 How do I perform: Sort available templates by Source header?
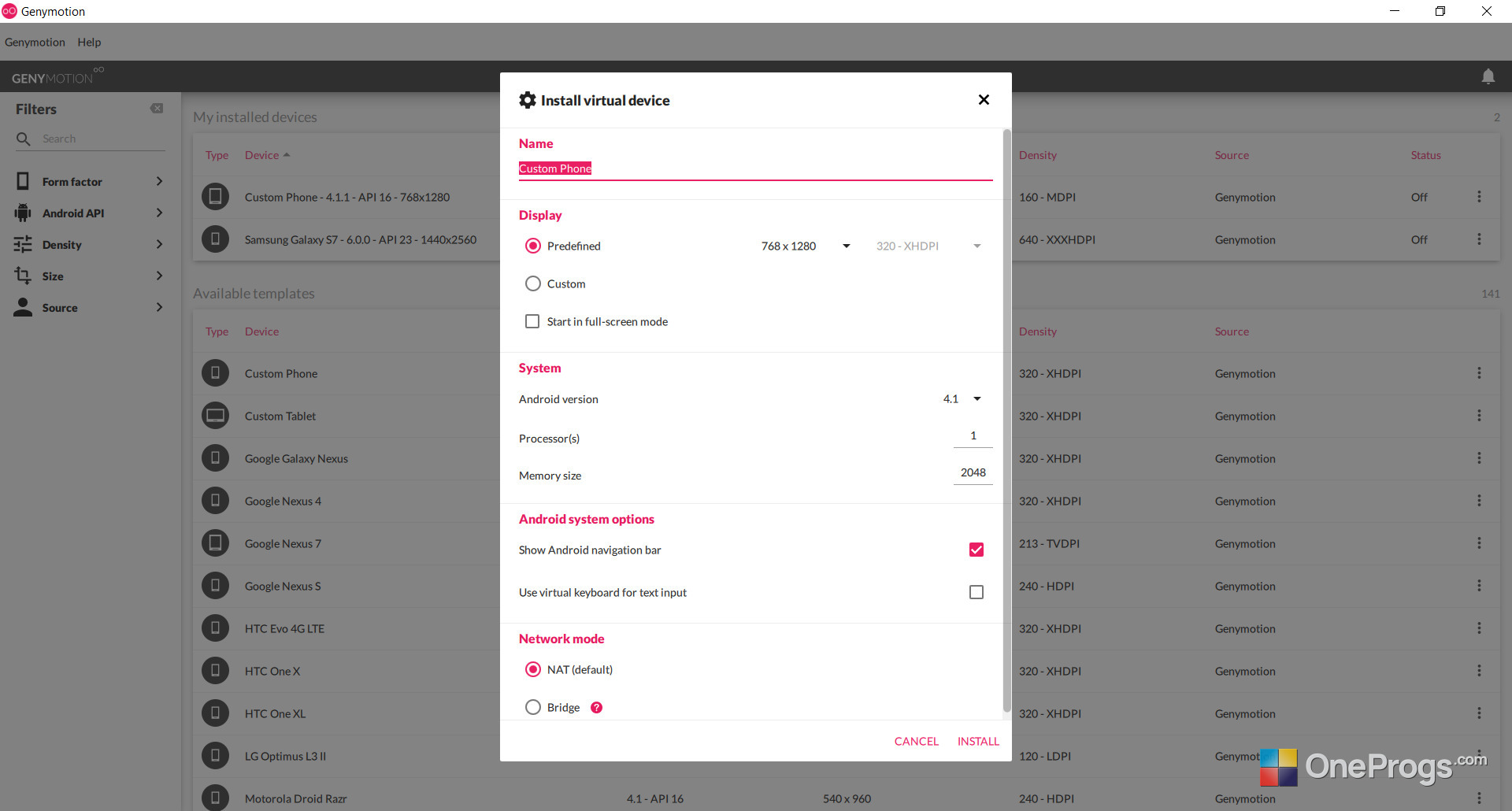point(1232,331)
